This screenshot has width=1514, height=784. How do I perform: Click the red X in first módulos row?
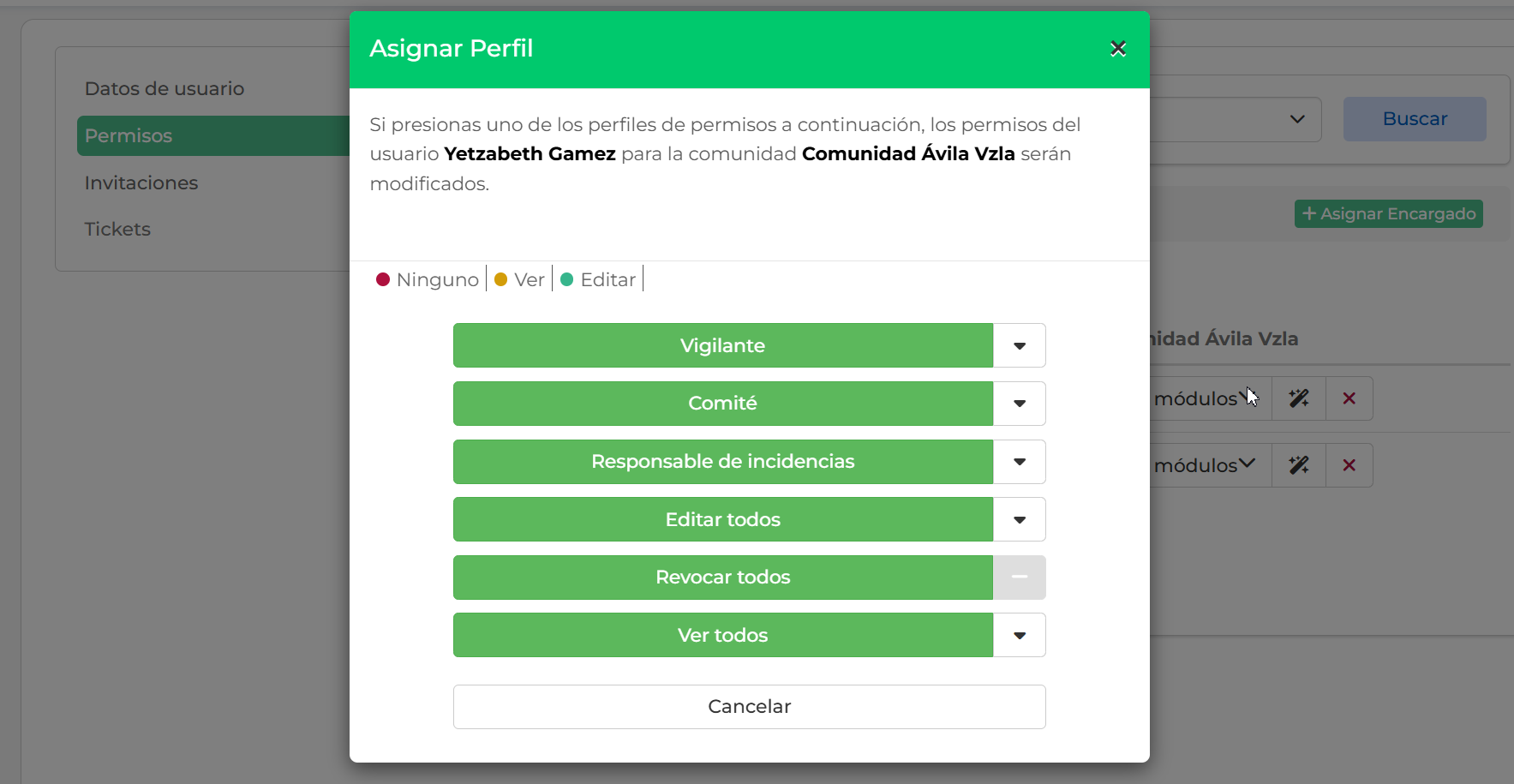point(1349,398)
